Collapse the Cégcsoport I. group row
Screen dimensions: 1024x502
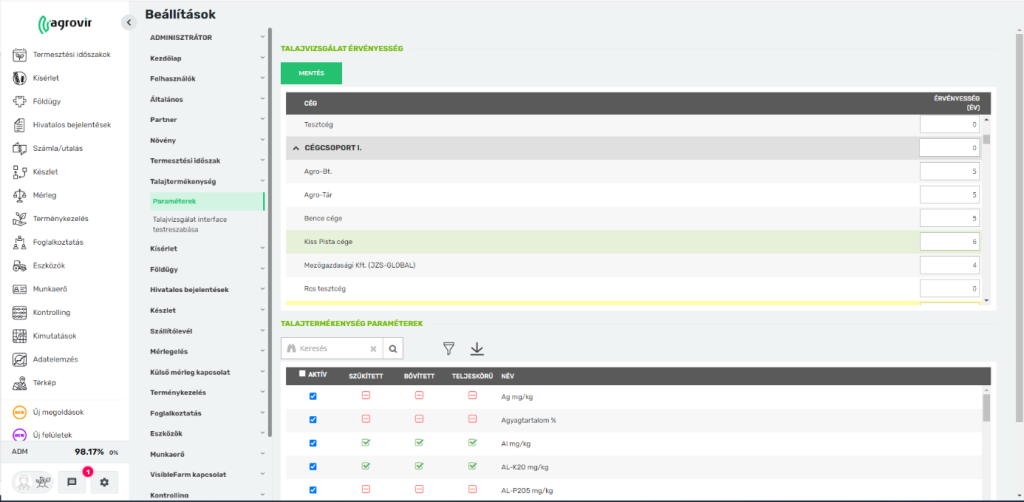click(x=296, y=148)
